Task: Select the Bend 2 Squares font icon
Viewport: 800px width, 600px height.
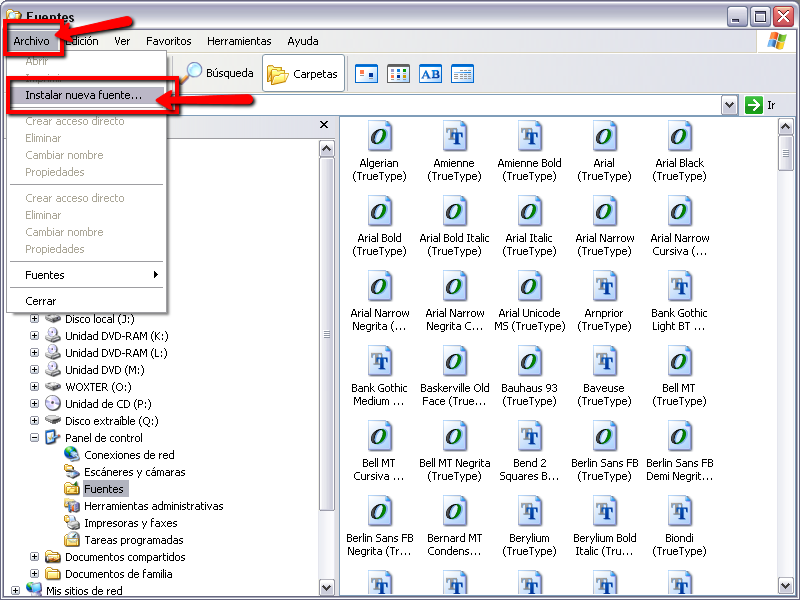Action: pyautogui.click(x=529, y=436)
